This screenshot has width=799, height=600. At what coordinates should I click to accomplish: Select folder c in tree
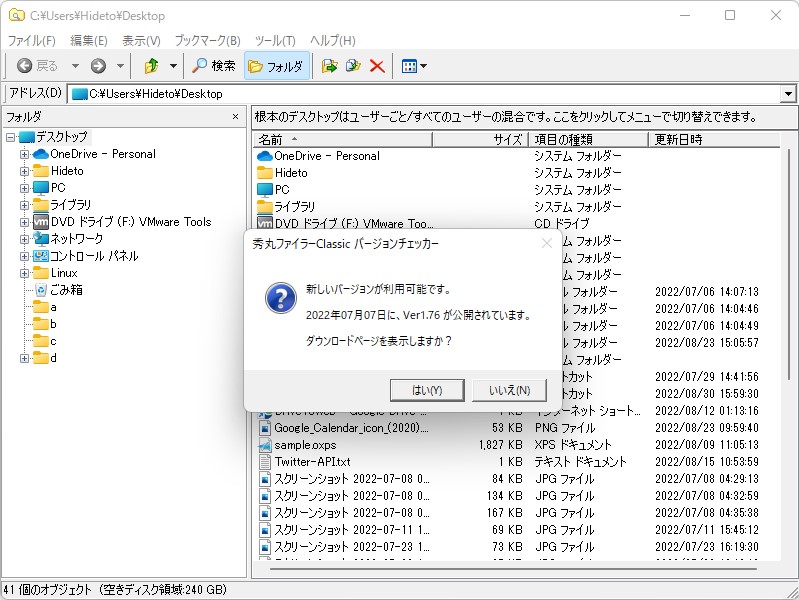coord(41,341)
